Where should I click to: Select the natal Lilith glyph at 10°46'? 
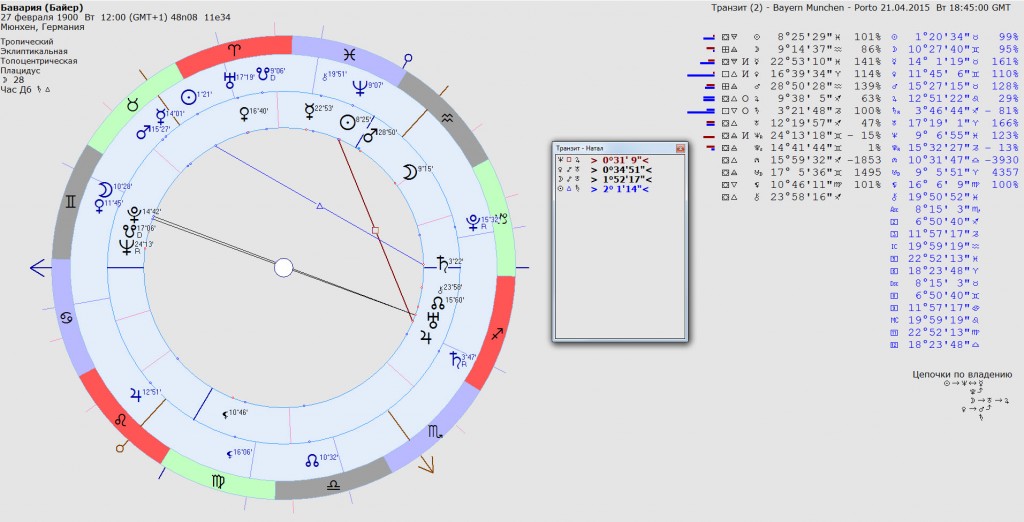pyautogui.click(x=225, y=414)
